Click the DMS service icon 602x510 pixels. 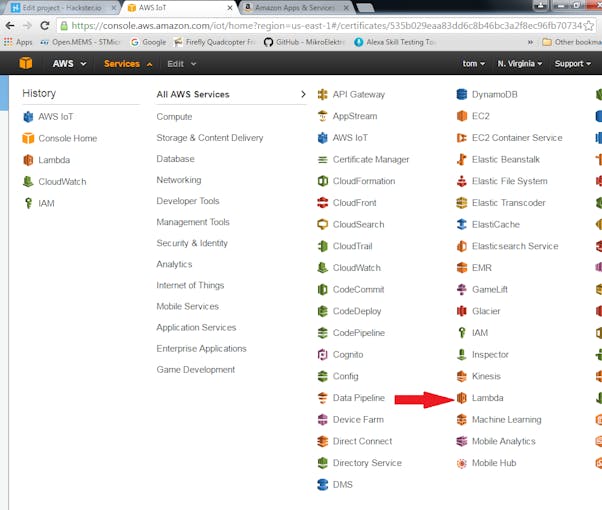coord(322,485)
